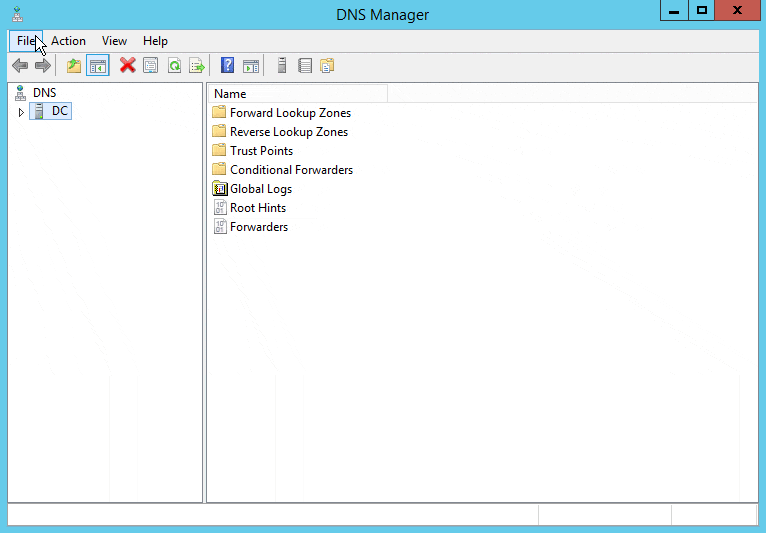Select the Forward Lookup Zones folder
Screen dimensions: 766x533
pyautogui.click(x=289, y=113)
